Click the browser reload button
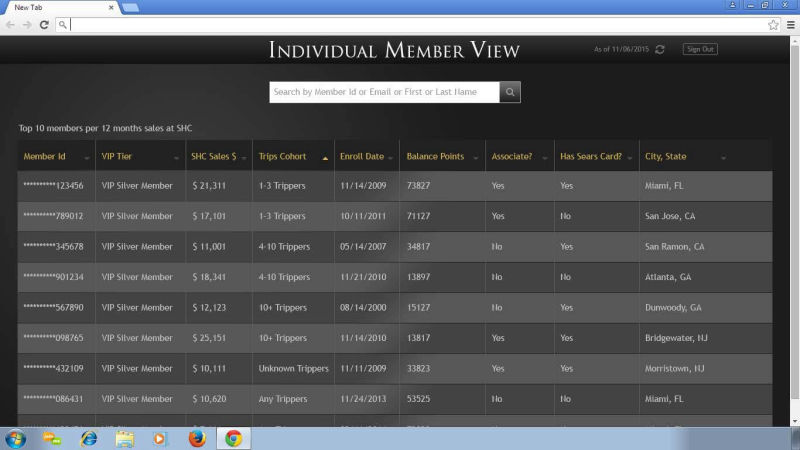This screenshot has height=450, width=800. point(44,24)
